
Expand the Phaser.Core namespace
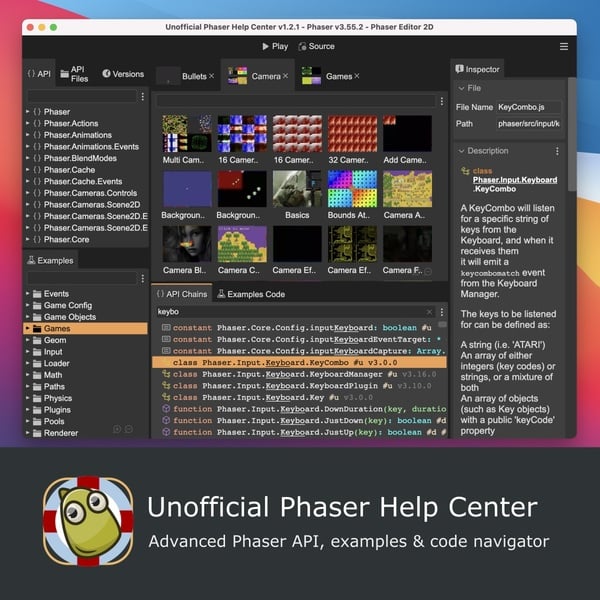point(28,239)
